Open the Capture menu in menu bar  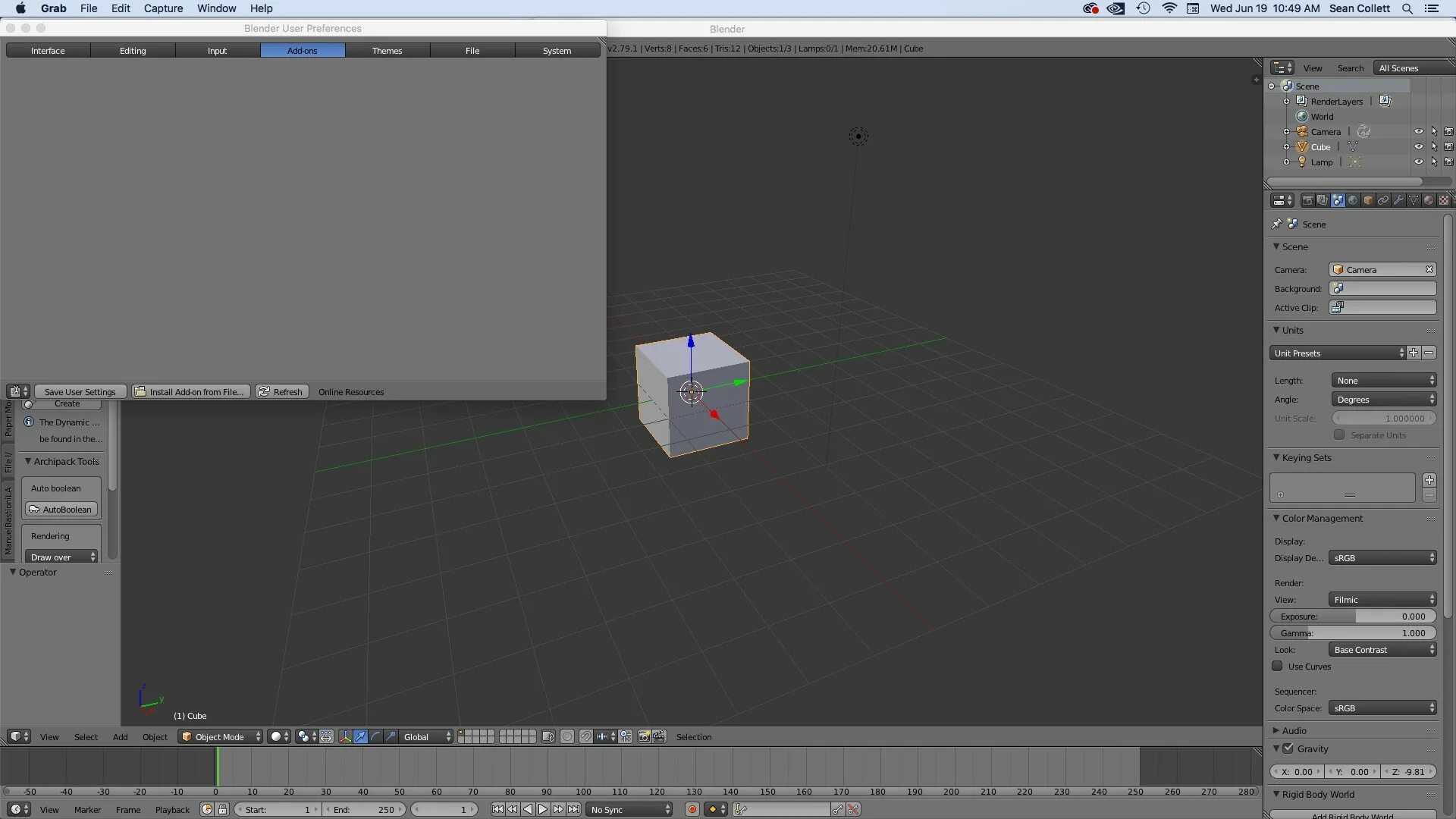point(163,8)
